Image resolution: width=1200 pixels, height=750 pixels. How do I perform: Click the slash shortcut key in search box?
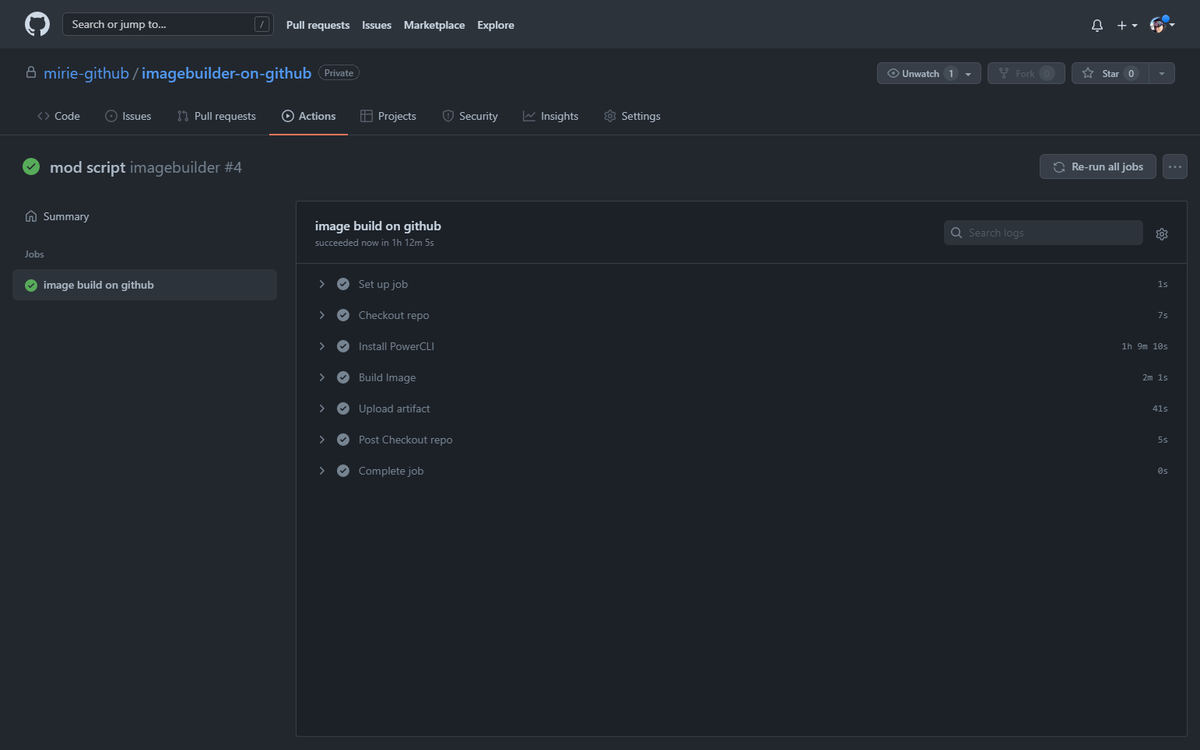coord(261,24)
